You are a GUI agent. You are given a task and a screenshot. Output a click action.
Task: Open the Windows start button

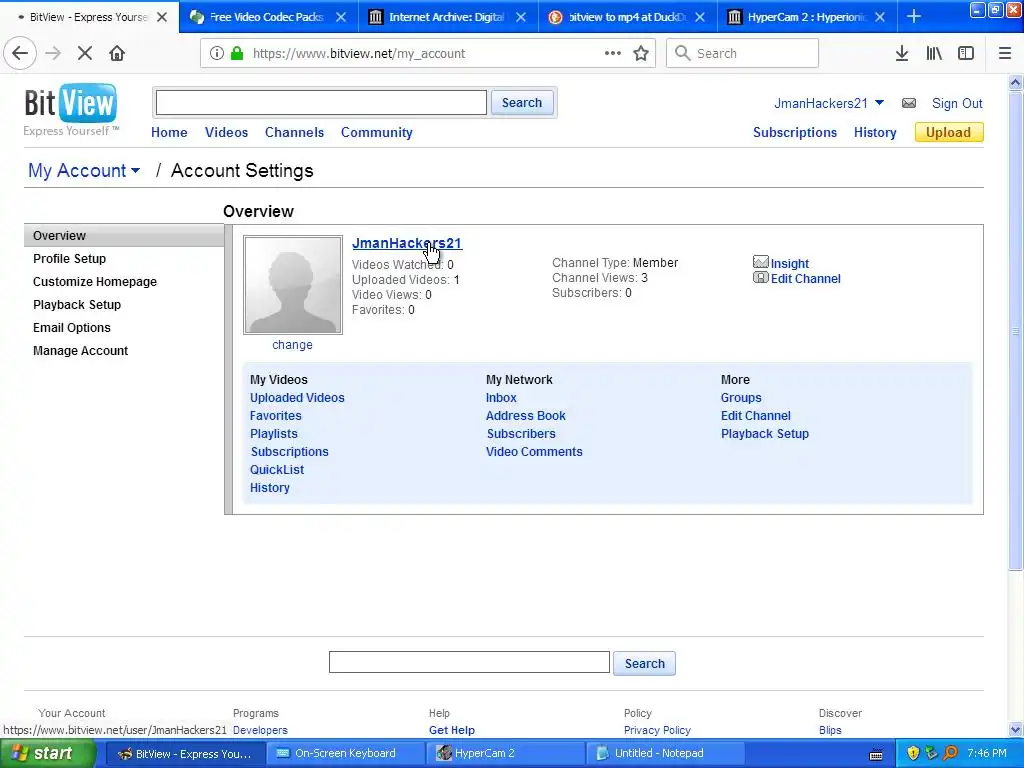48,754
